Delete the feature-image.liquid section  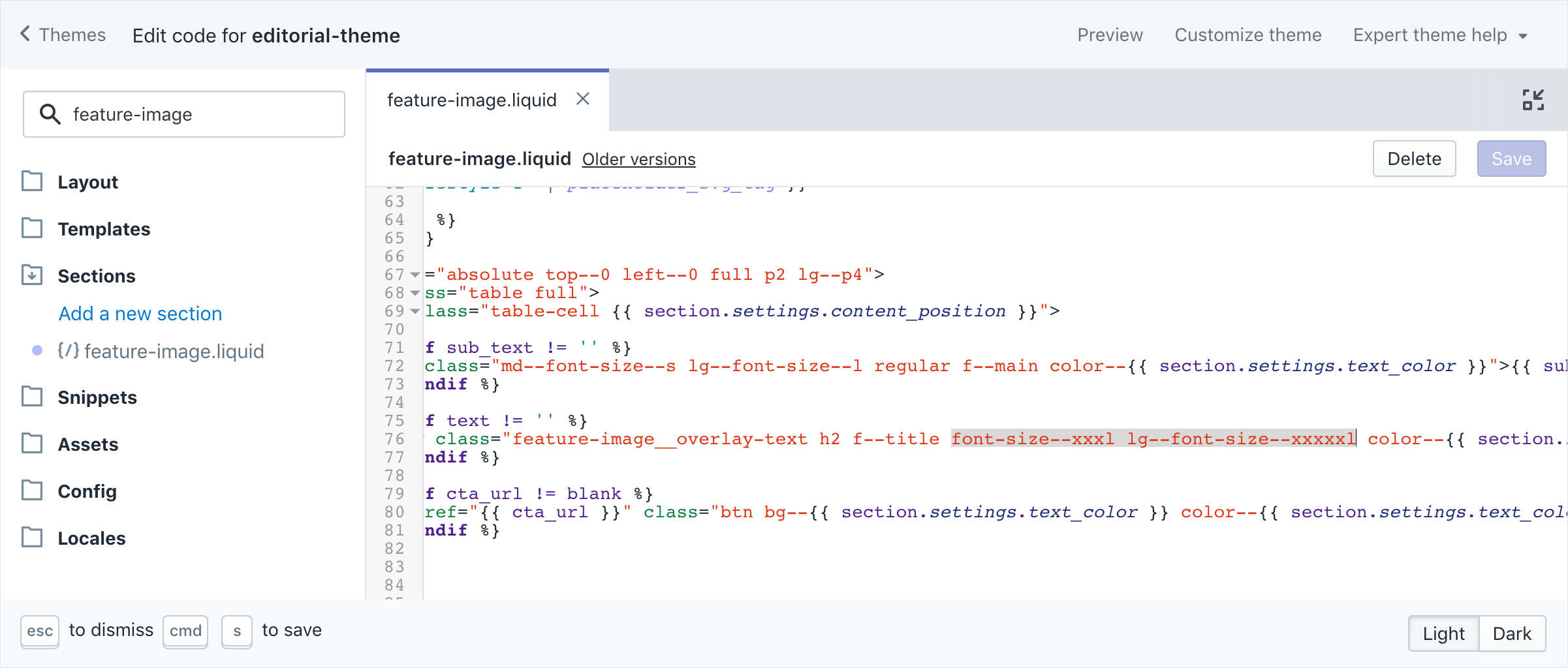pos(1414,159)
